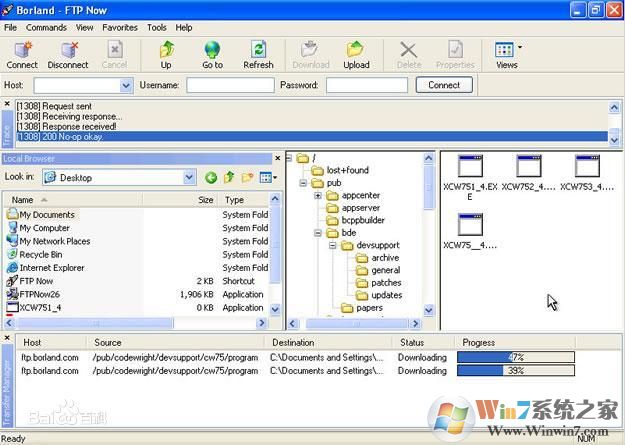The image size is (625, 445).
Task: Click green back arrow in Local Browser
Action: click(211, 178)
